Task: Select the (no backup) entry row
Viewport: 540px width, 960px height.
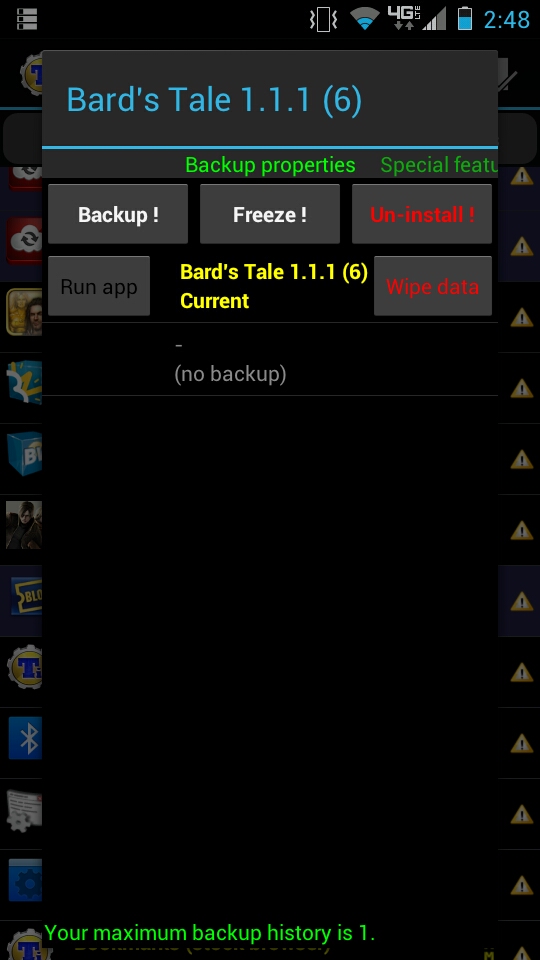Action: [270, 359]
